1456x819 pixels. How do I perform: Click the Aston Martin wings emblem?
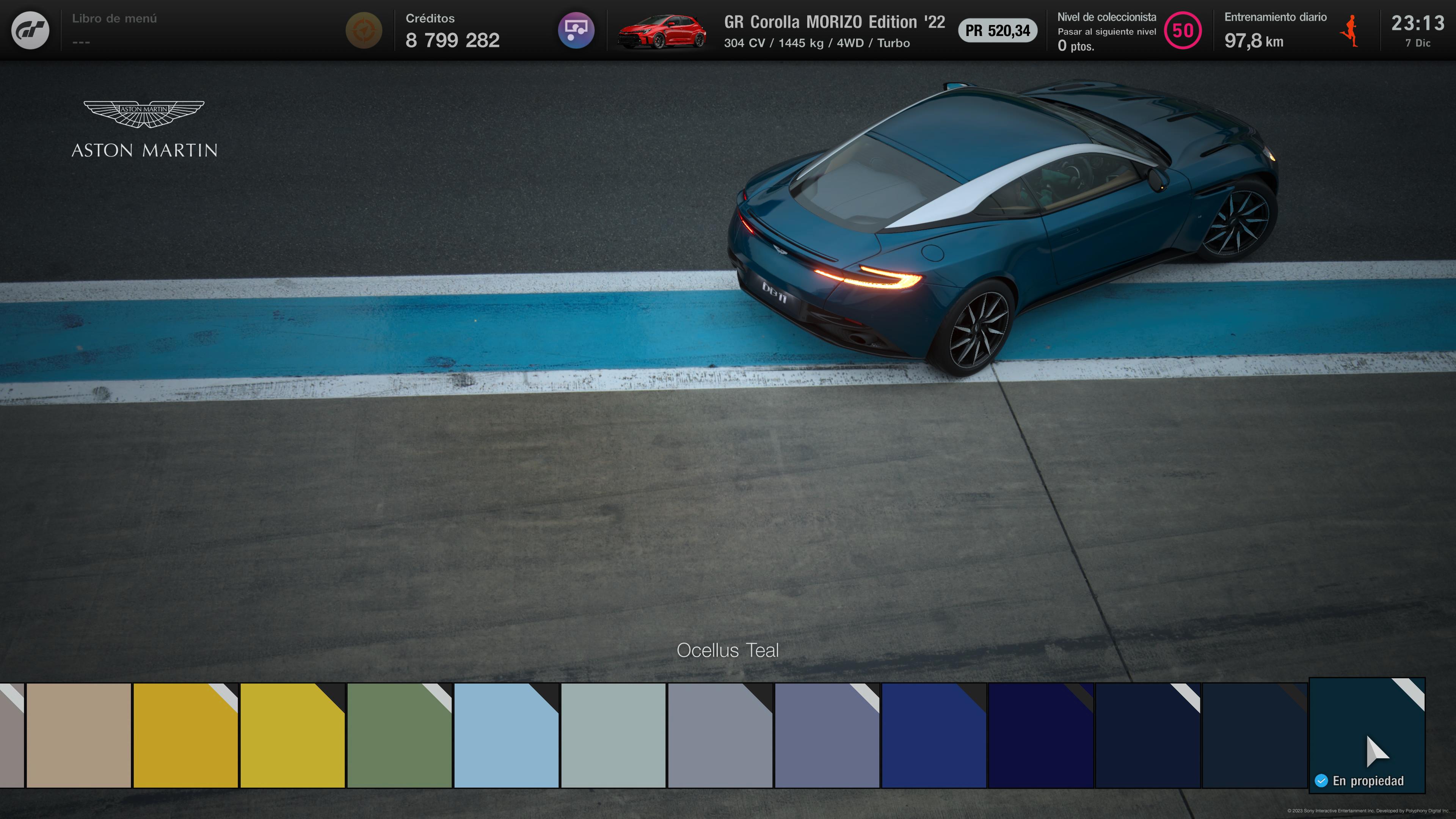(144, 114)
